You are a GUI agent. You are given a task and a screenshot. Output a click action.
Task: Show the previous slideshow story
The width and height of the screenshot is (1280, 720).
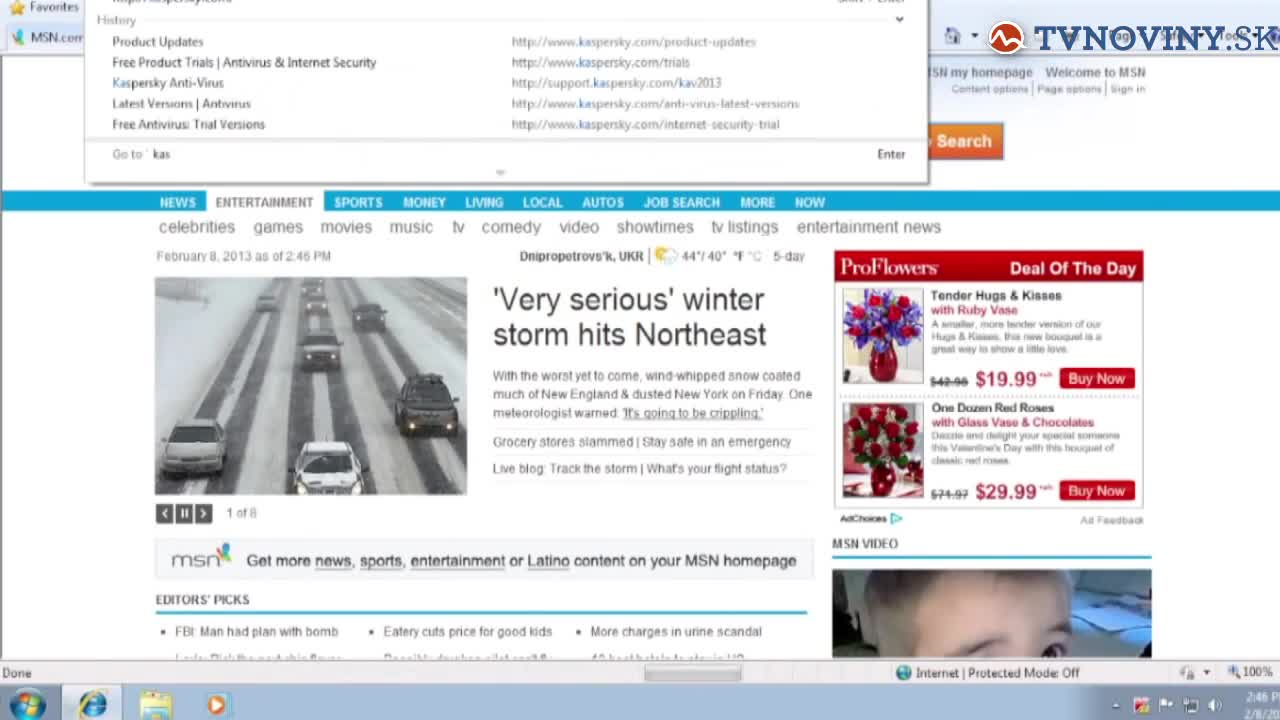click(165, 513)
